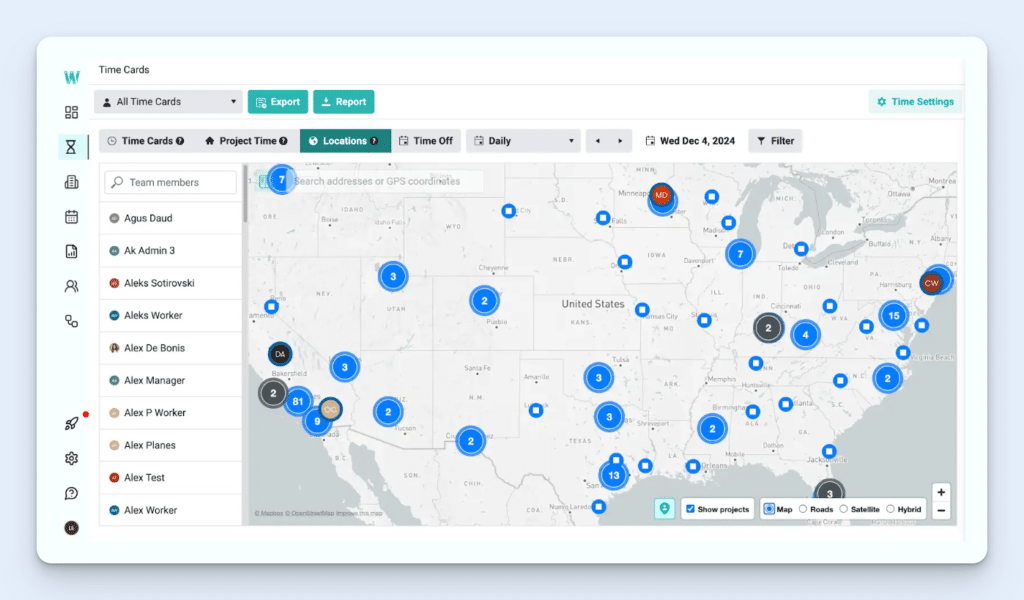The height and width of the screenshot is (600, 1024).
Task: Zoom in with the plus map button
Action: point(941,492)
